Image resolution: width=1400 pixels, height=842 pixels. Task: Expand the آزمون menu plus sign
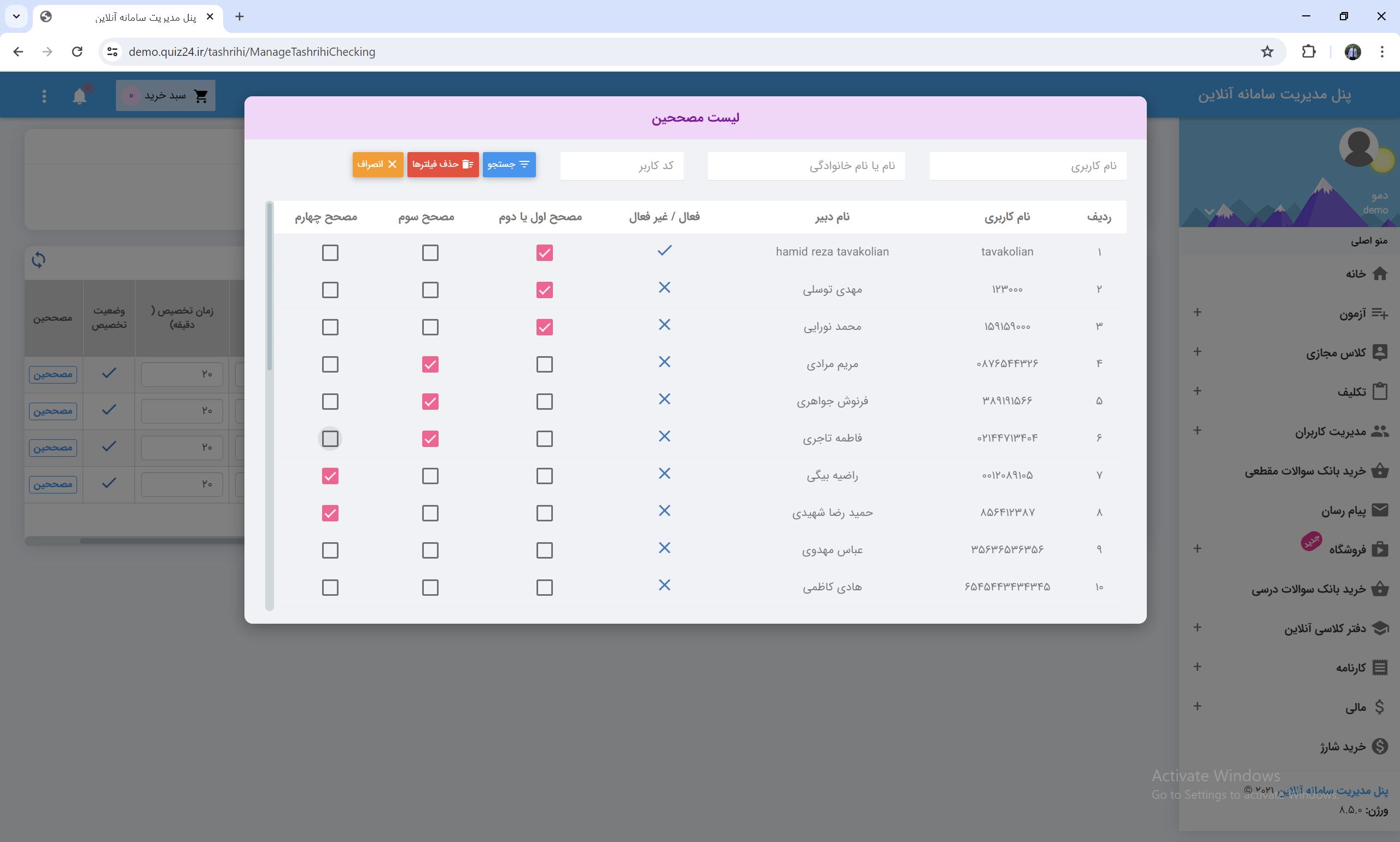point(1197,312)
